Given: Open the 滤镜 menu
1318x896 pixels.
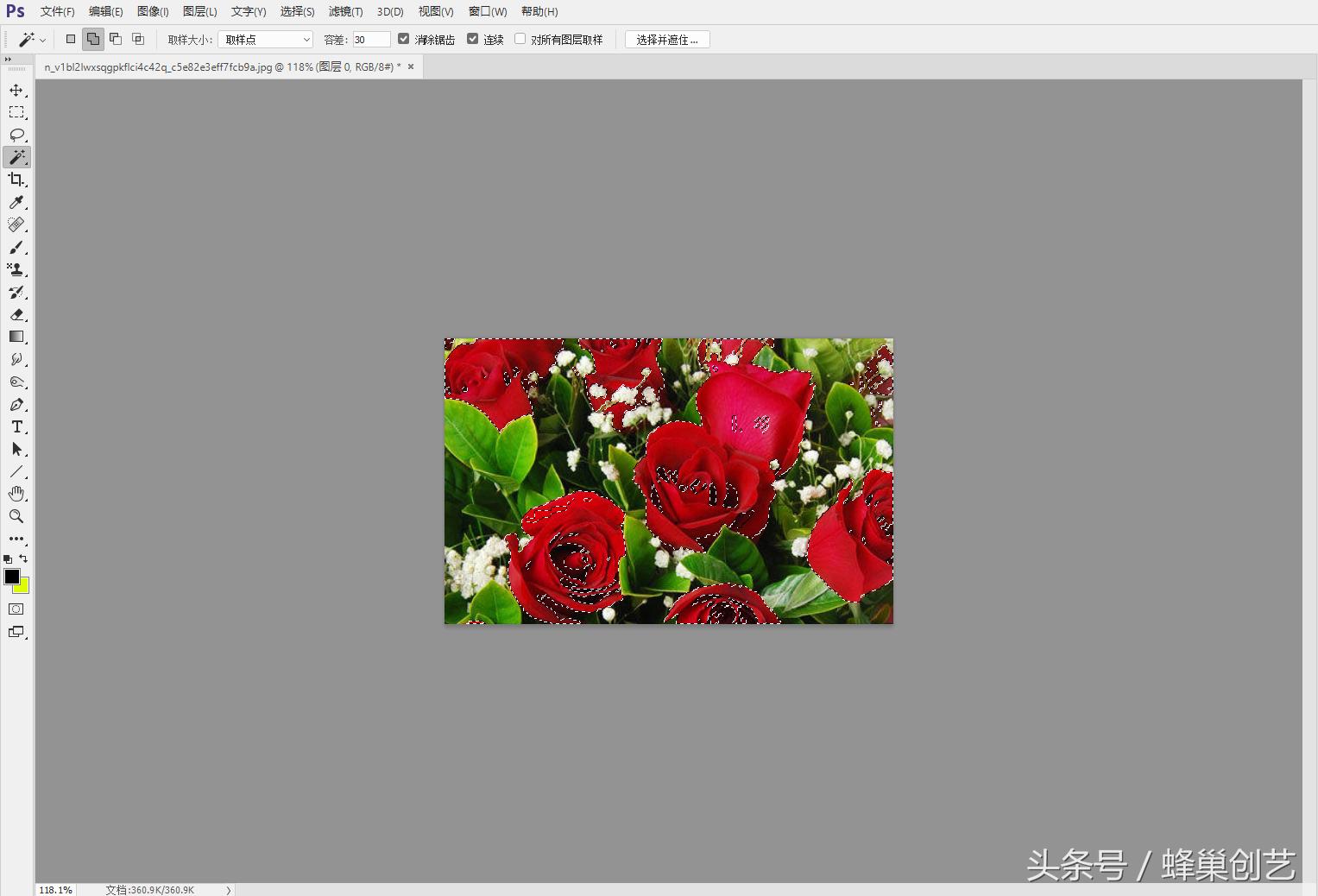Looking at the screenshot, I should [x=344, y=11].
